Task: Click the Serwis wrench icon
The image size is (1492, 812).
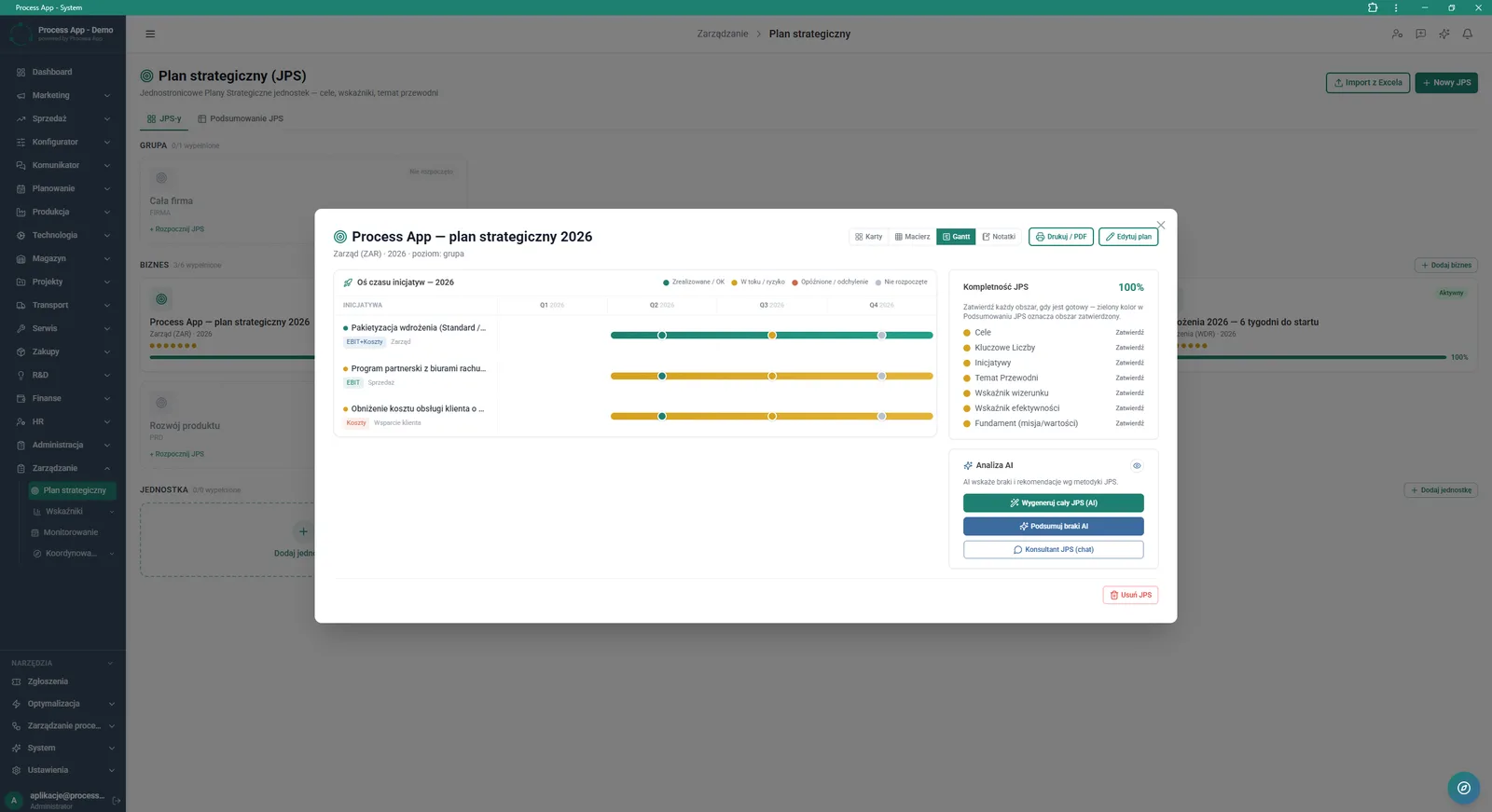Action: (21, 328)
